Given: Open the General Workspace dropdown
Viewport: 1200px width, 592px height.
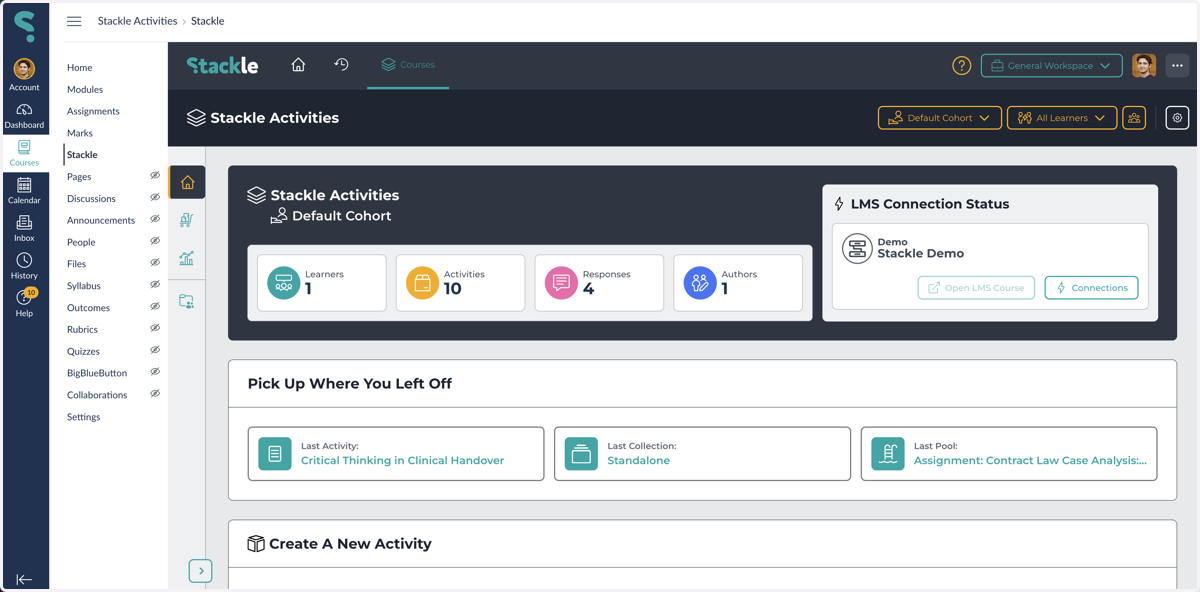Looking at the screenshot, I should [x=1051, y=66].
